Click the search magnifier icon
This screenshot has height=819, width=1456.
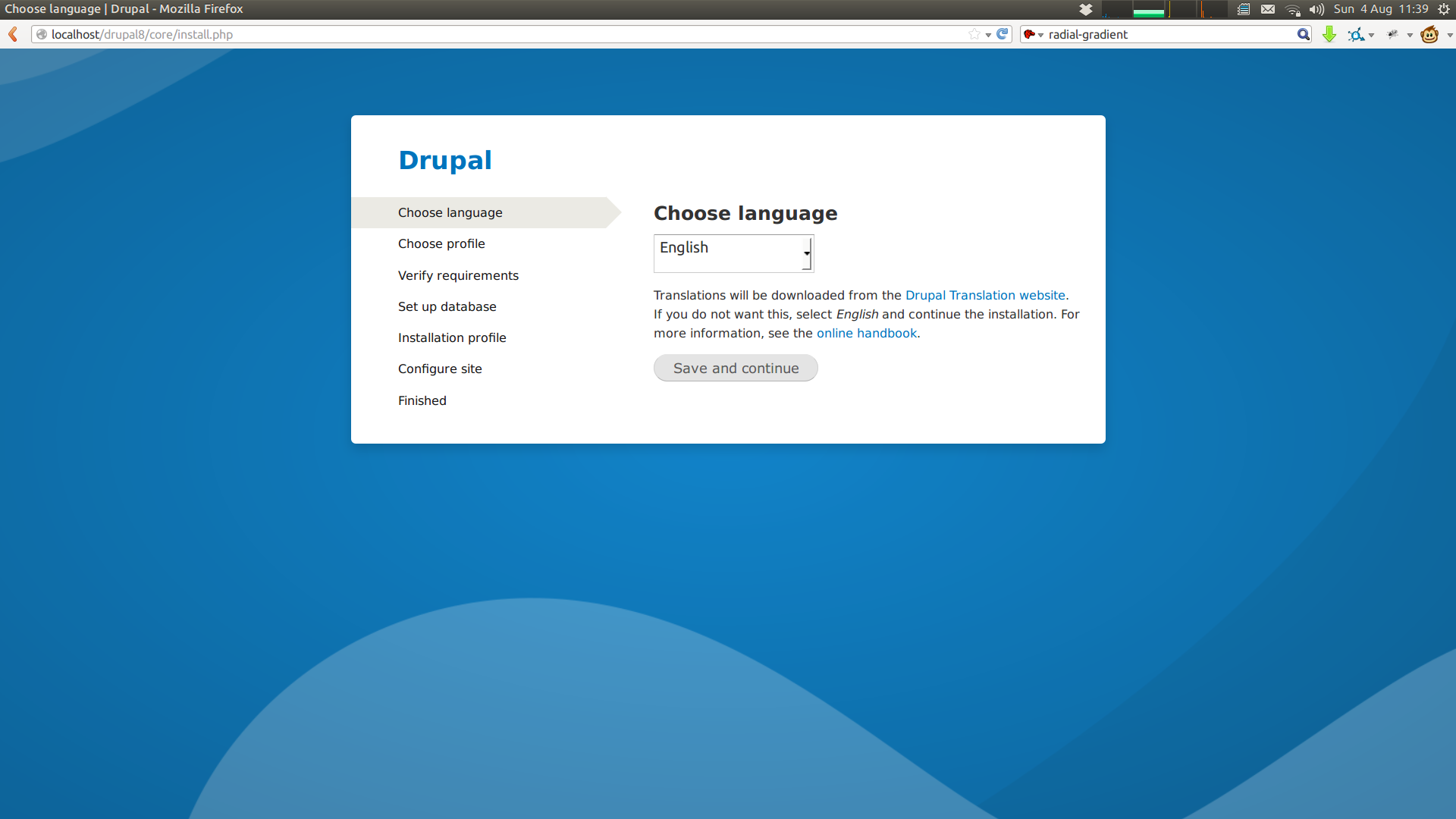click(1303, 34)
